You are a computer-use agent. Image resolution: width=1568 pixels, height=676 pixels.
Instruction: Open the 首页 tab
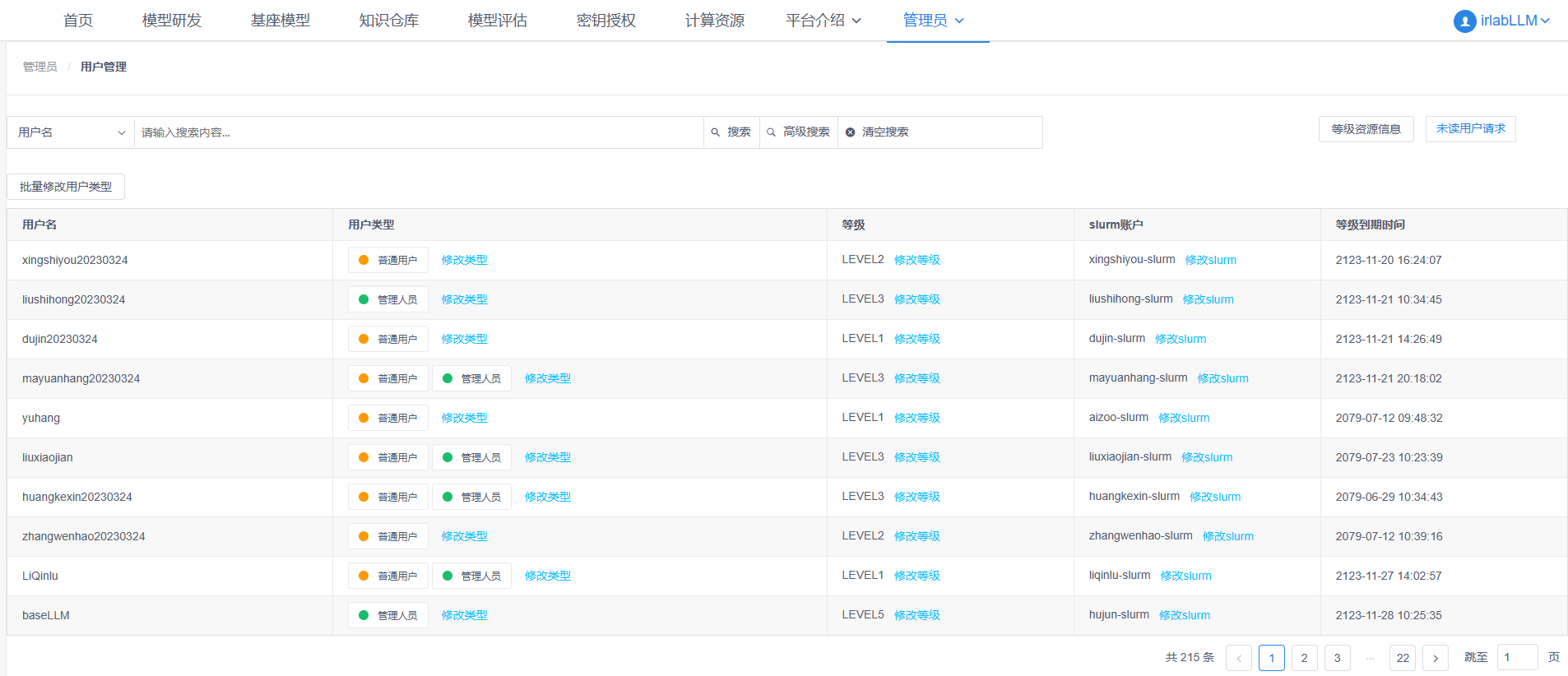(78, 21)
